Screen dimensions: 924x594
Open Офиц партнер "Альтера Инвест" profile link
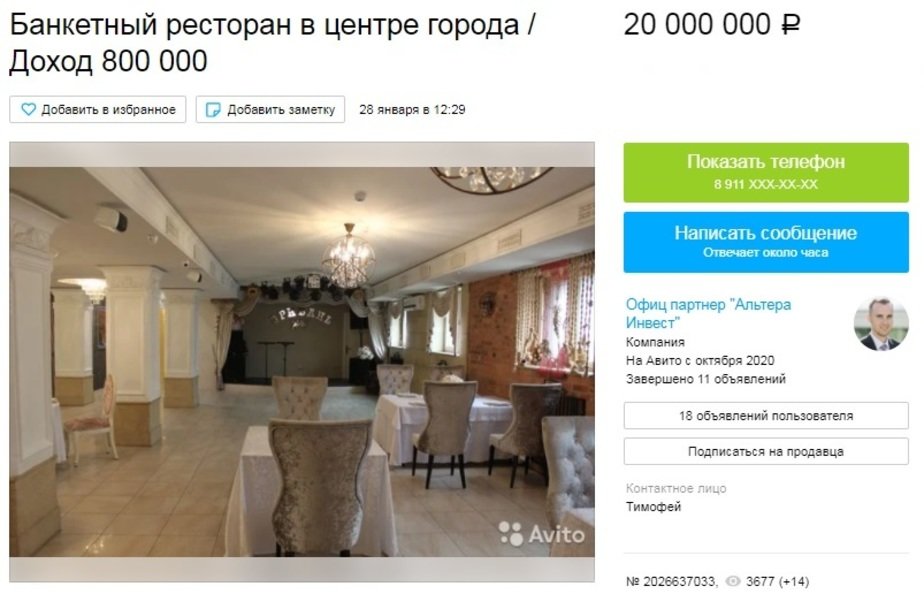pyautogui.click(x=708, y=314)
